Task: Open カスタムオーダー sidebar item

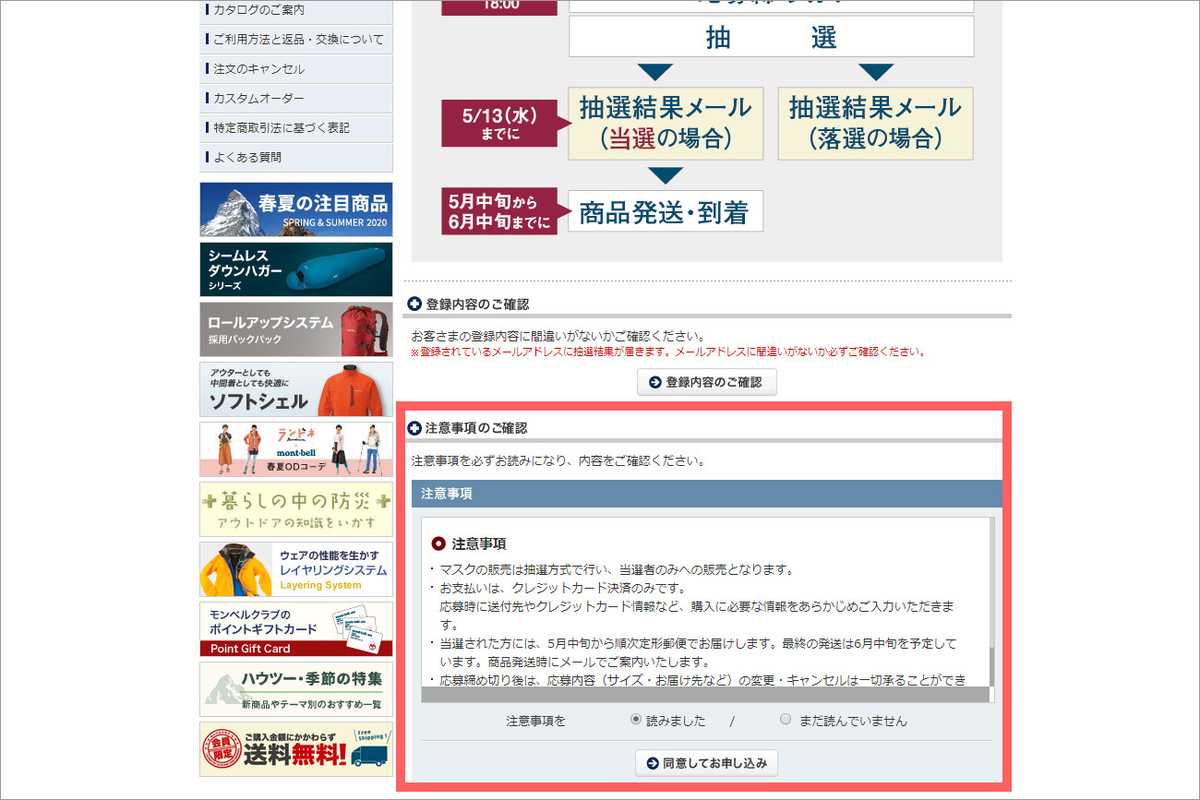Action: tap(296, 99)
